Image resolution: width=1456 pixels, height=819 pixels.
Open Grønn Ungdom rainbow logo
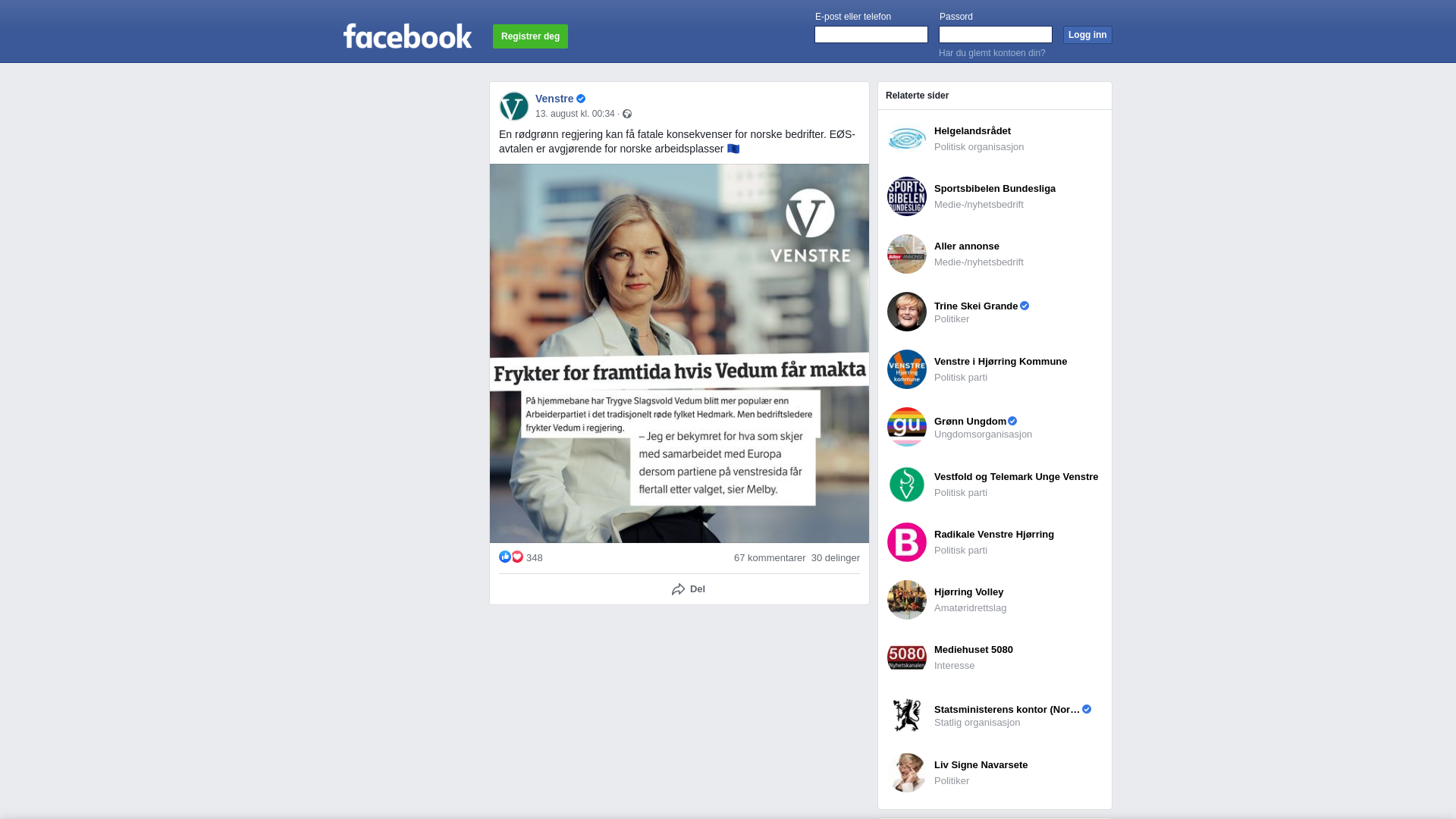coord(907,427)
